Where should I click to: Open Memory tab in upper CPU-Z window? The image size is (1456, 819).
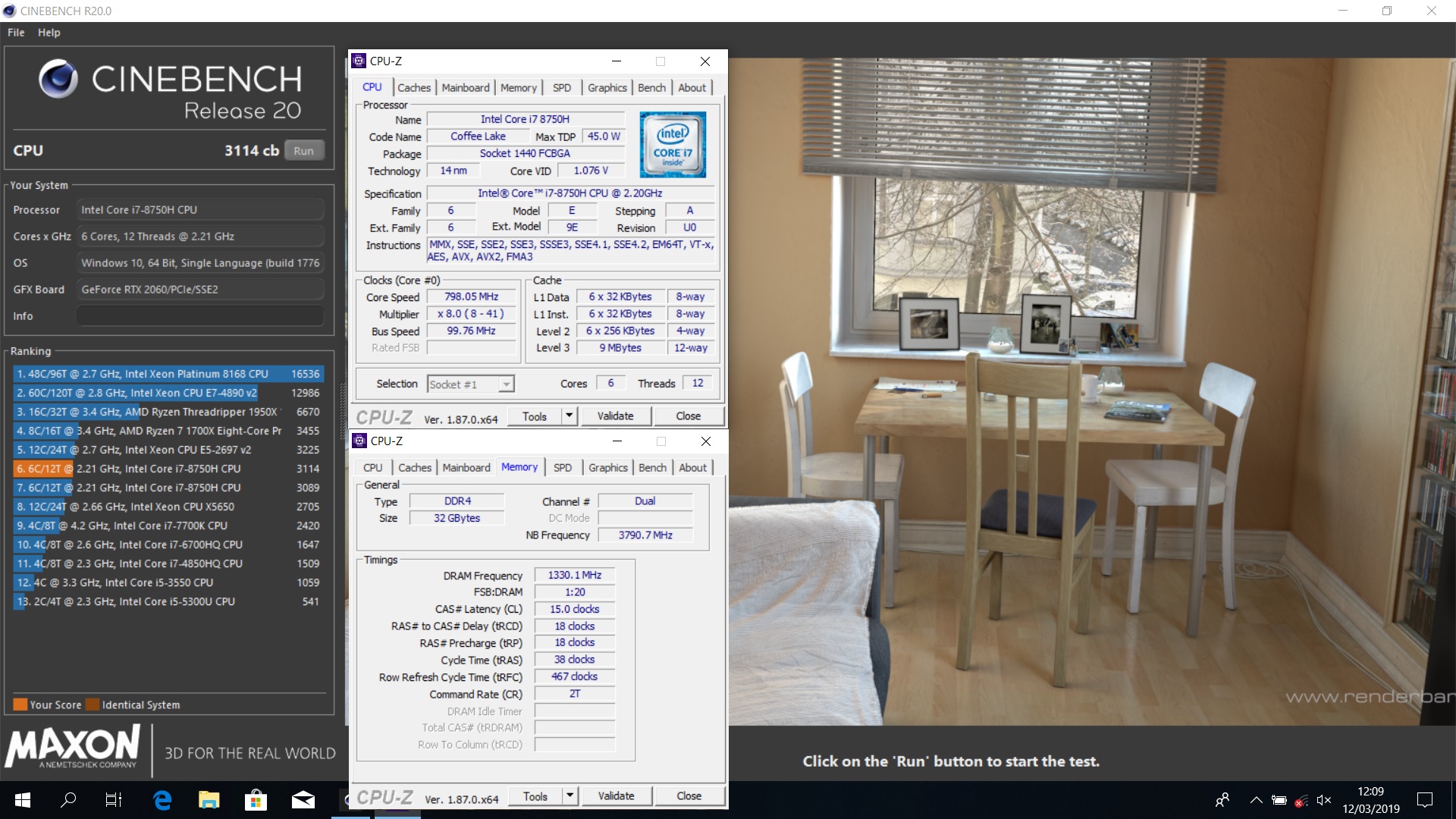coord(519,88)
